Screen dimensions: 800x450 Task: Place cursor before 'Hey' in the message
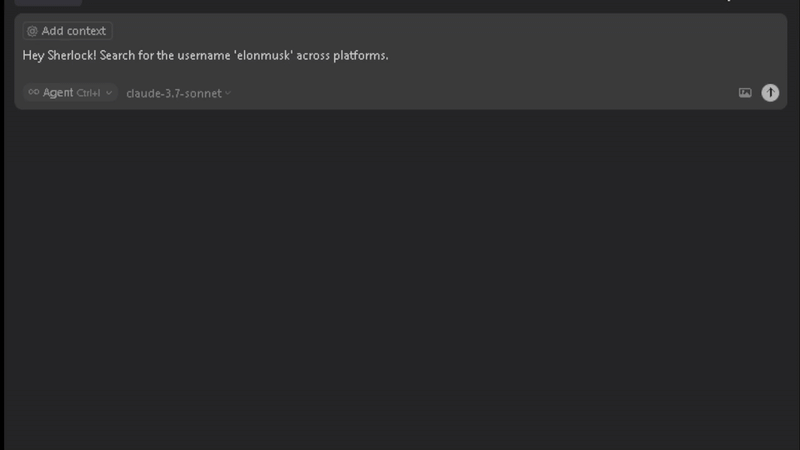(x=23, y=56)
